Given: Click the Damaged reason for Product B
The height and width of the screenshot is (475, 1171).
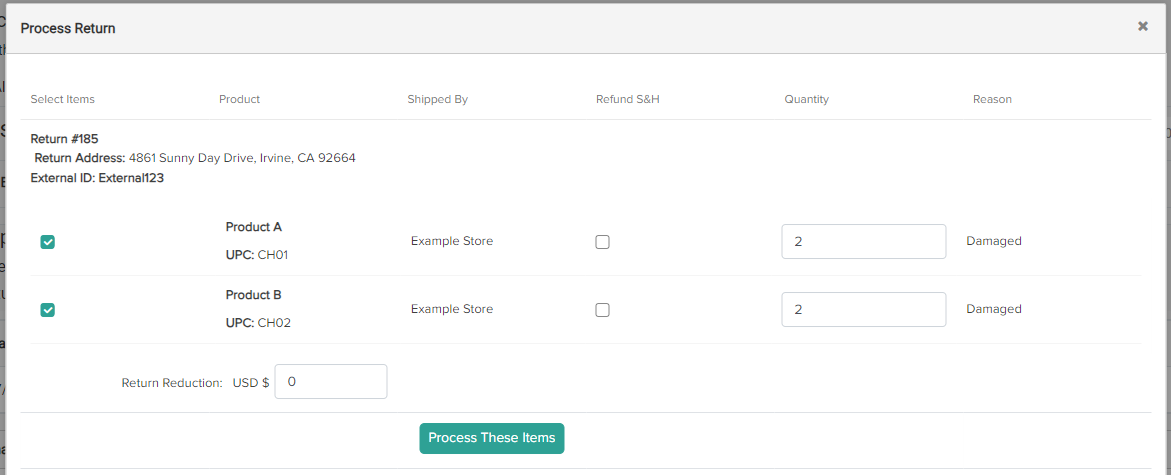Looking at the screenshot, I should pos(994,309).
